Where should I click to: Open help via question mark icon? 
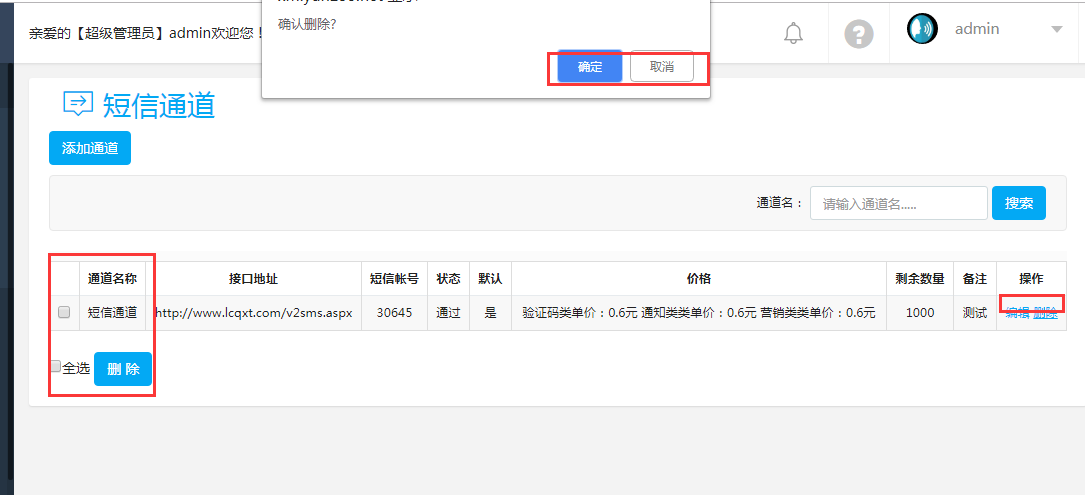858,33
